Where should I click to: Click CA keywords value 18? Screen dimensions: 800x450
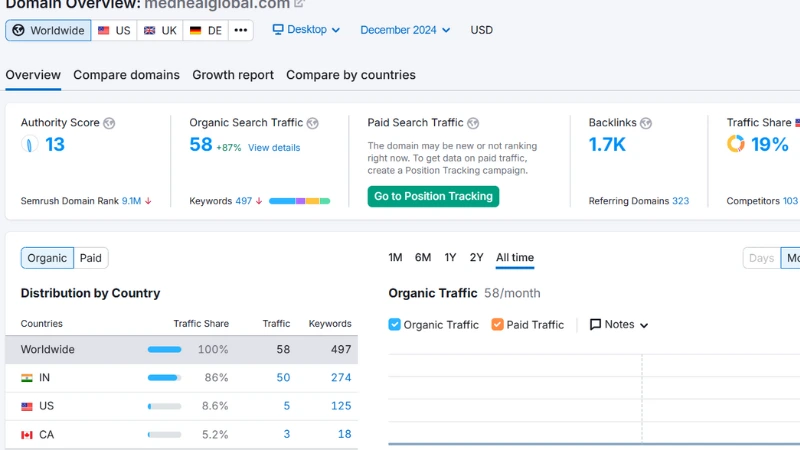coord(344,434)
